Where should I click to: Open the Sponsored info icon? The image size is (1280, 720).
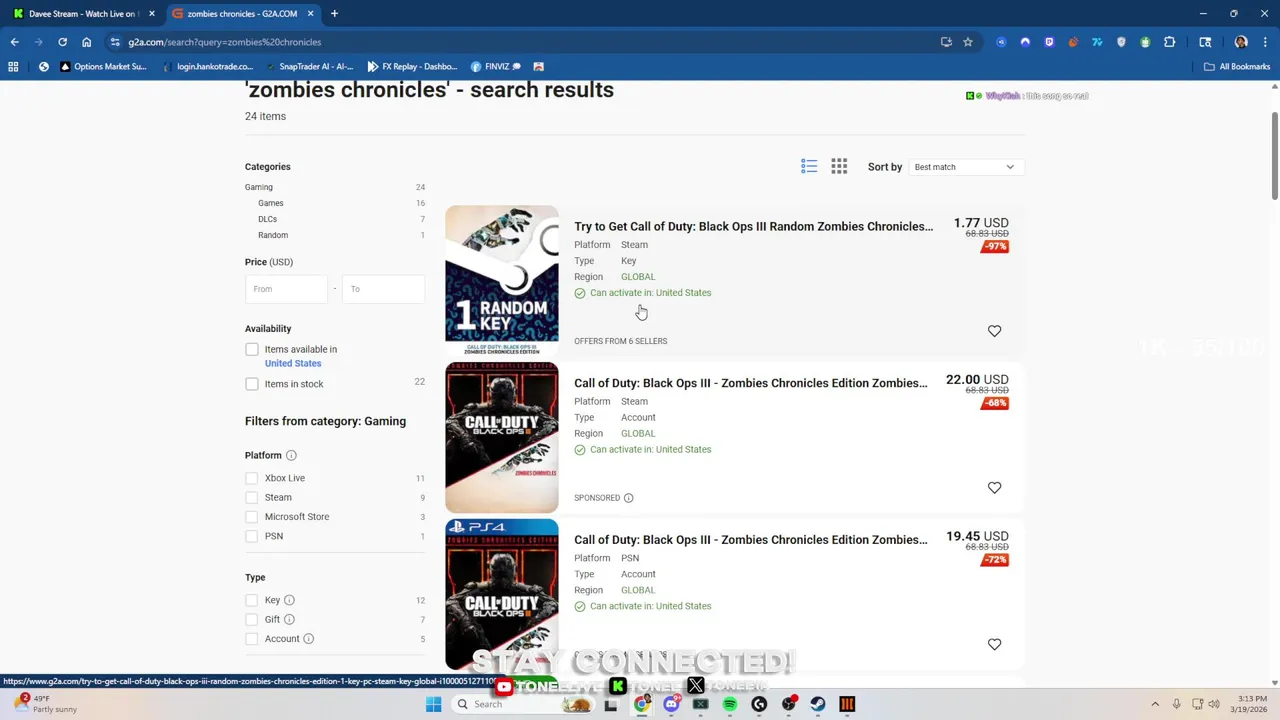click(x=628, y=498)
